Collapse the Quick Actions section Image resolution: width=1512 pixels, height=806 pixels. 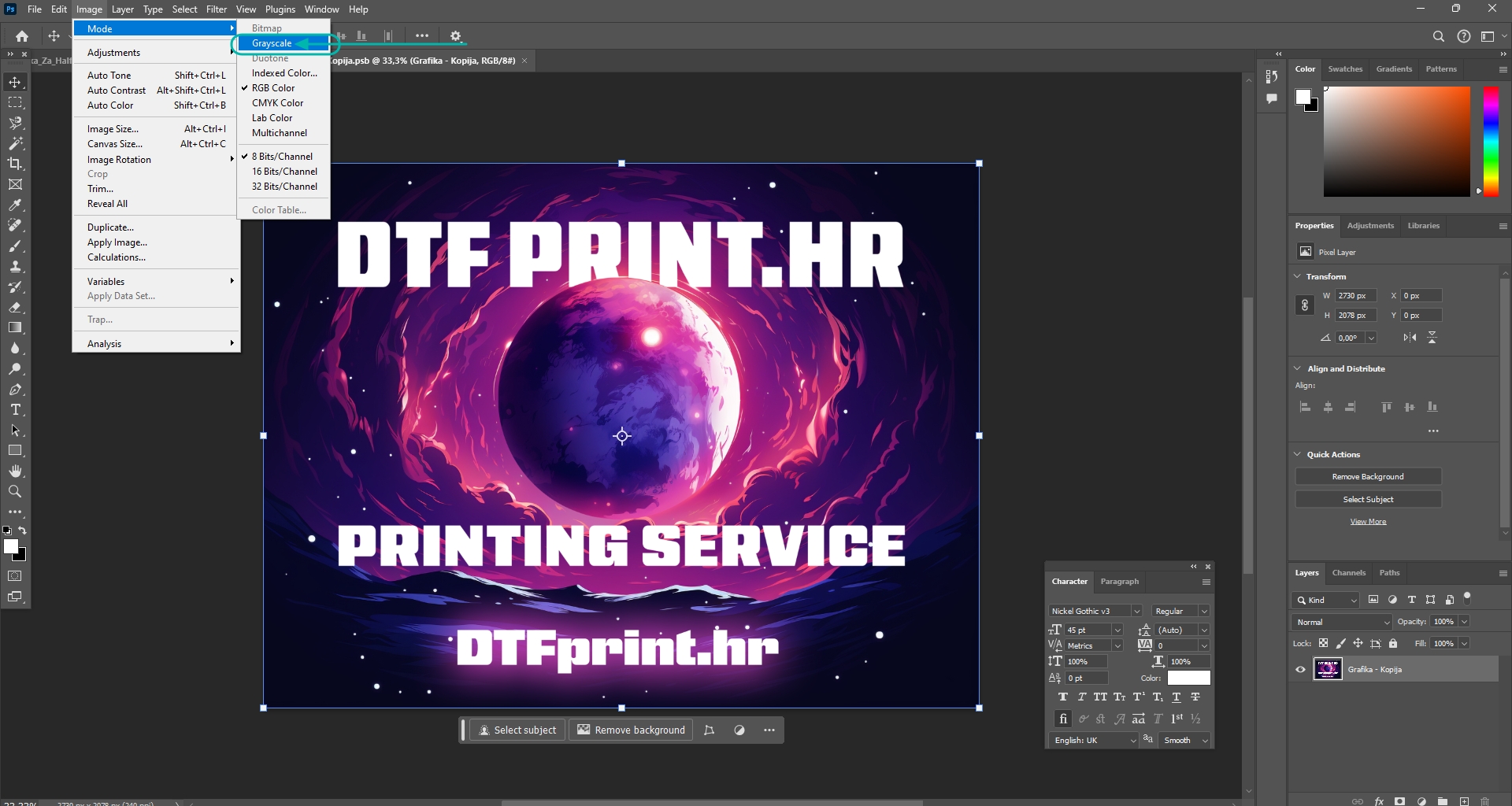pyautogui.click(x=1298, y=454)
